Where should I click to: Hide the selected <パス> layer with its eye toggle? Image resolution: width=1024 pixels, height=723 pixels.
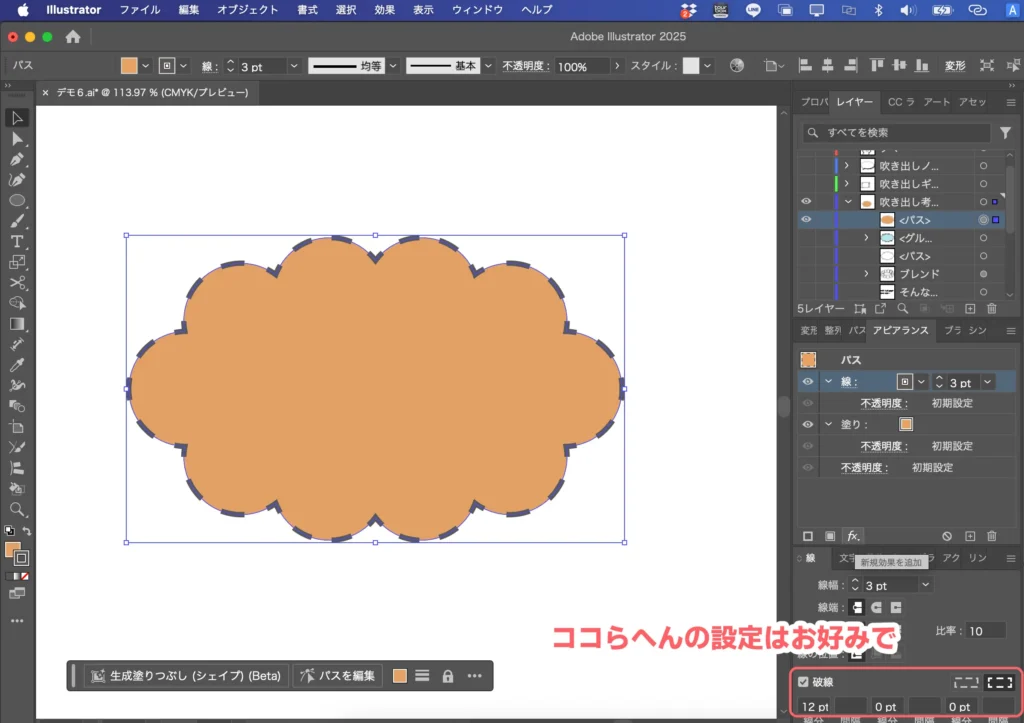[x=805, y=219]
